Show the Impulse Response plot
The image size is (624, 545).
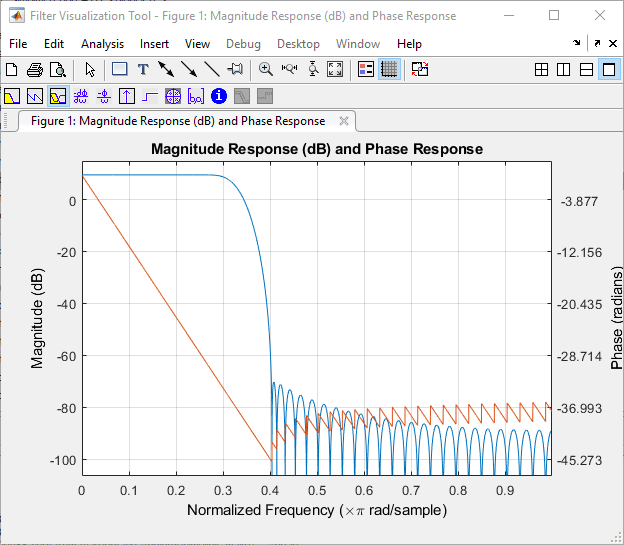127,97
